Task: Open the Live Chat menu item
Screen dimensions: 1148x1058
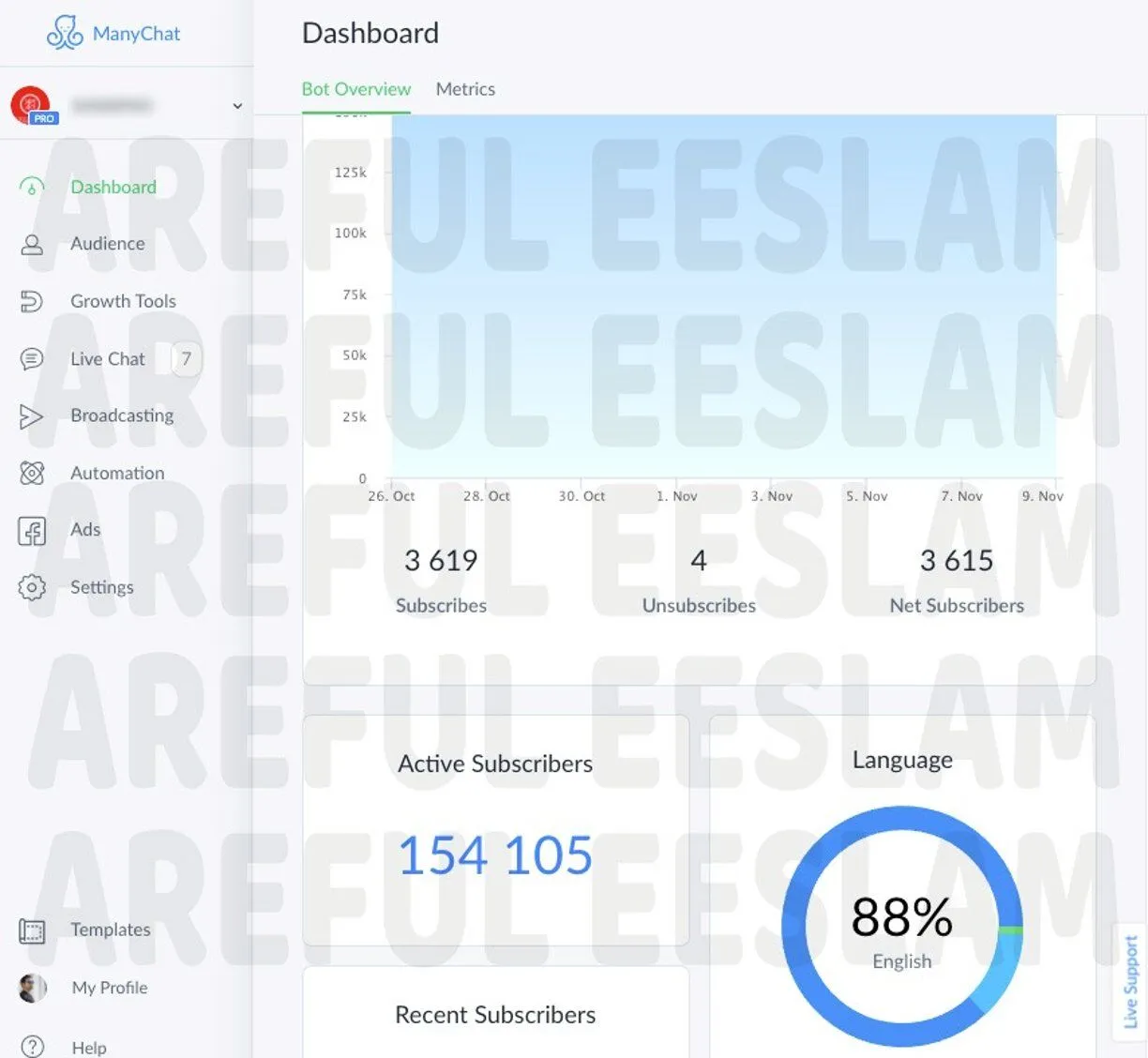Action: pyautogui.click(x=108, y=358)
